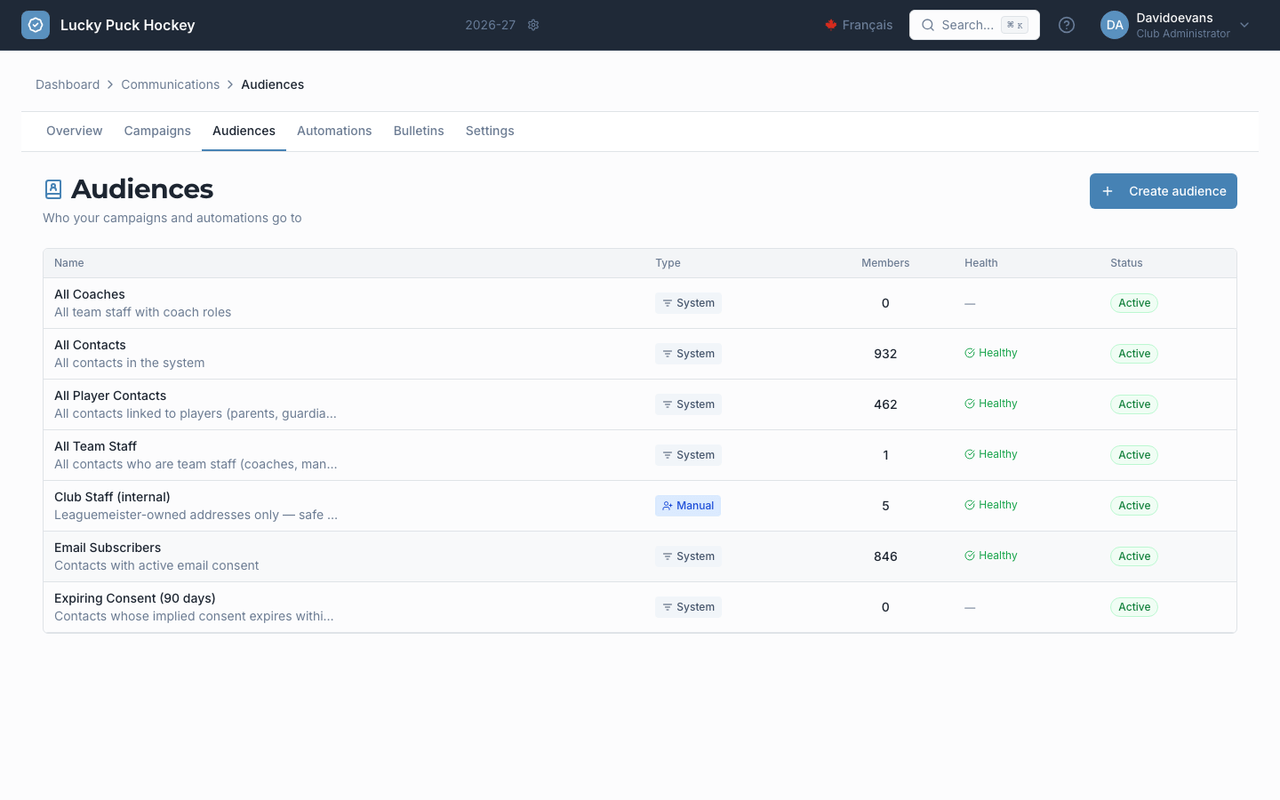Open the Automations tab
The height and width of the screenshot is (800, 1280).
coord(334,131)
